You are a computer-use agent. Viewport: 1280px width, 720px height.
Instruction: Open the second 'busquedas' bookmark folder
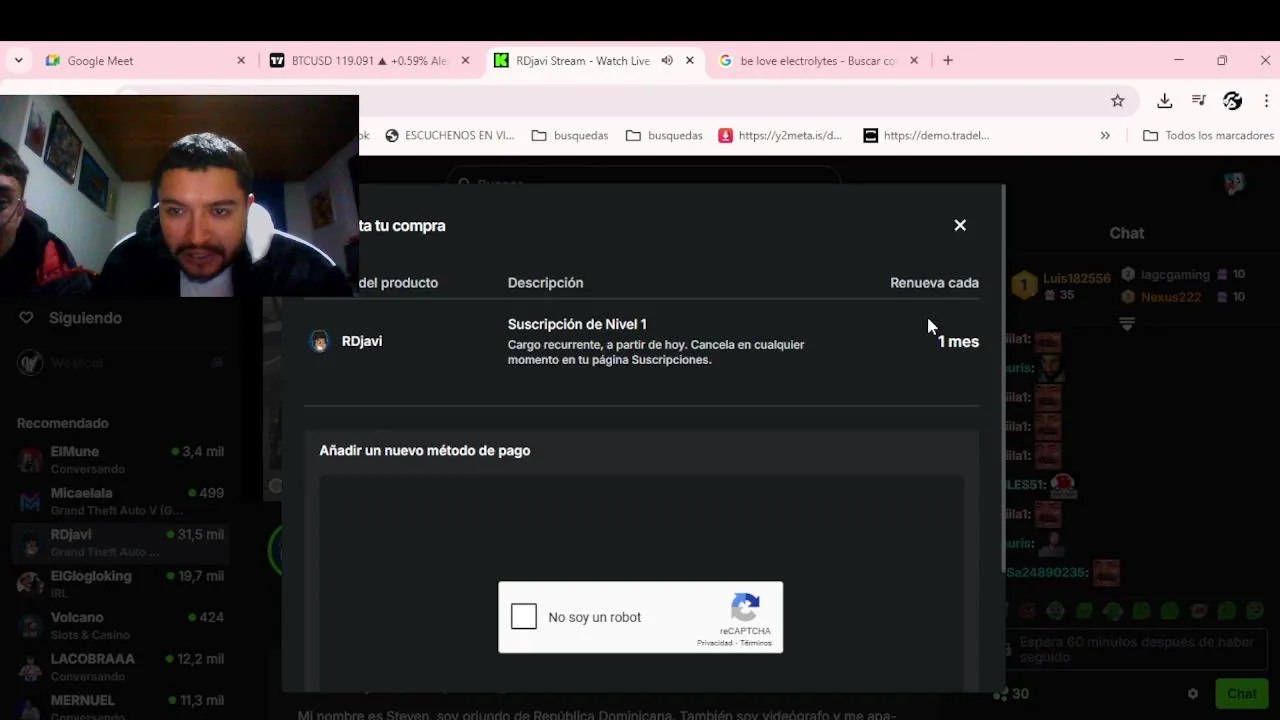[x=664, y=135]
